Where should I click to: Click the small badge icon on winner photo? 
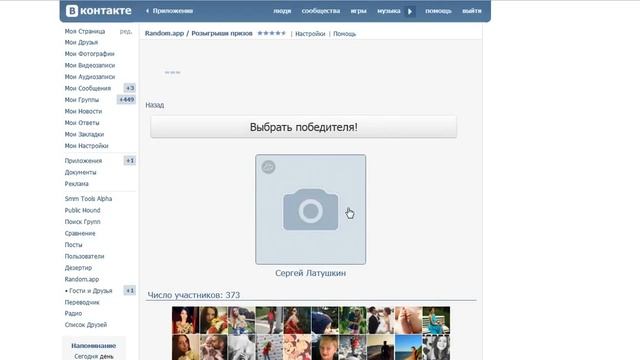268,167
